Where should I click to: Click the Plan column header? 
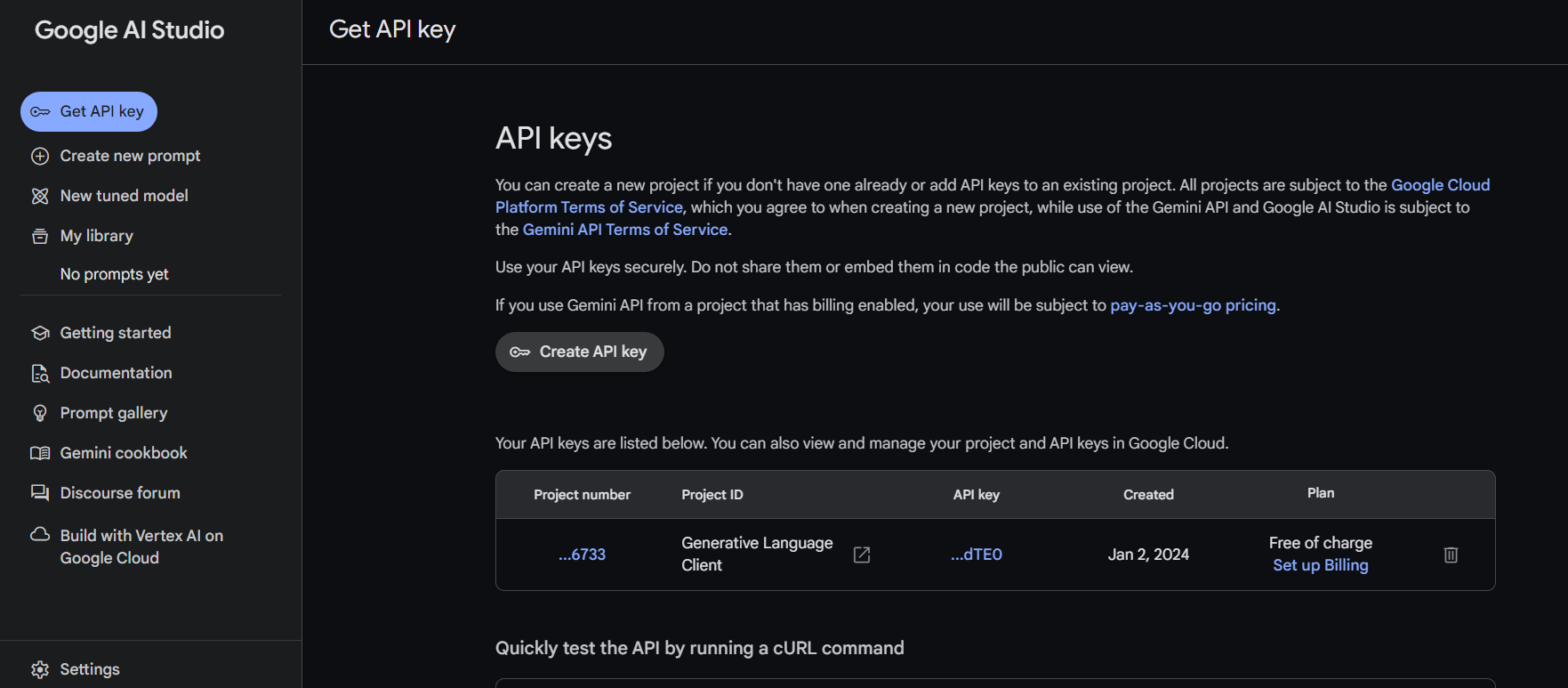[1321, 493]
